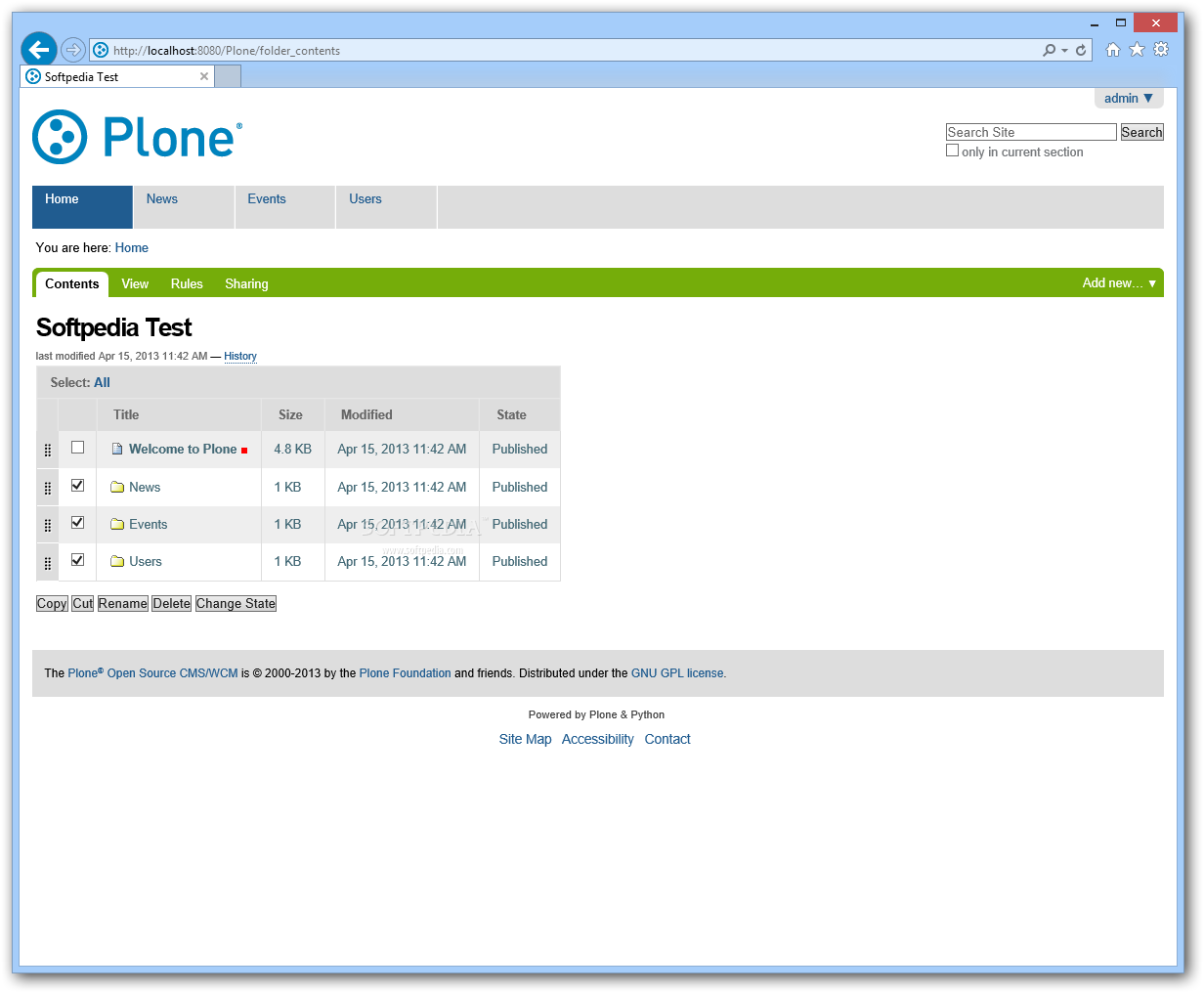Go to the News navigation tab
This screenshot has width=1204, height=993.
[184, 207]
